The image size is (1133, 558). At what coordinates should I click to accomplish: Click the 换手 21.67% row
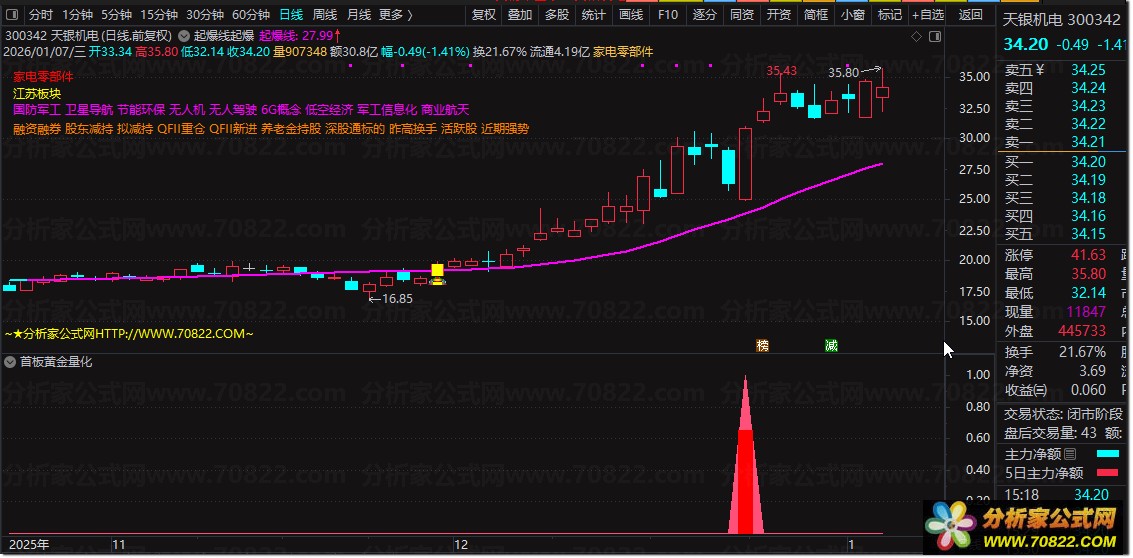pyautogui.click(x=1056, y=352)
